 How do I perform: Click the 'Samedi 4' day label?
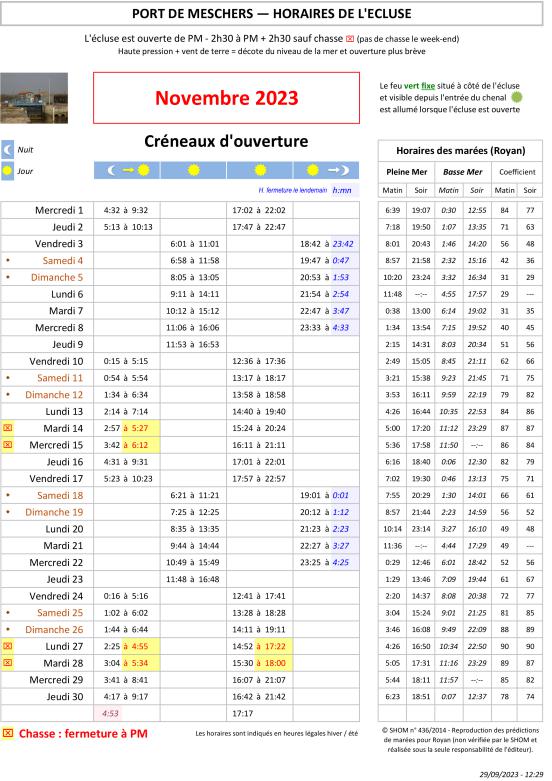coord(62,260)
